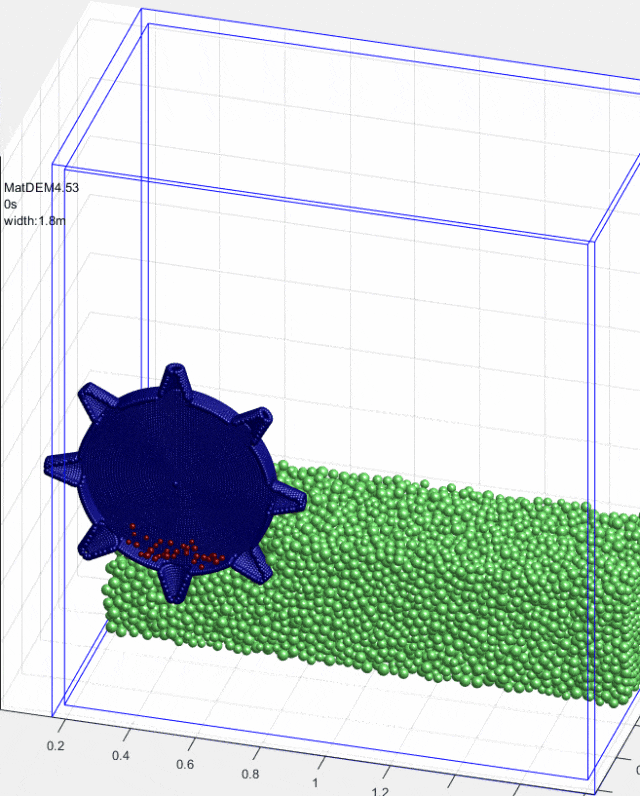Click the axis tick label 1
Screen dimensions: 640x796
click(x=316, y=783)
